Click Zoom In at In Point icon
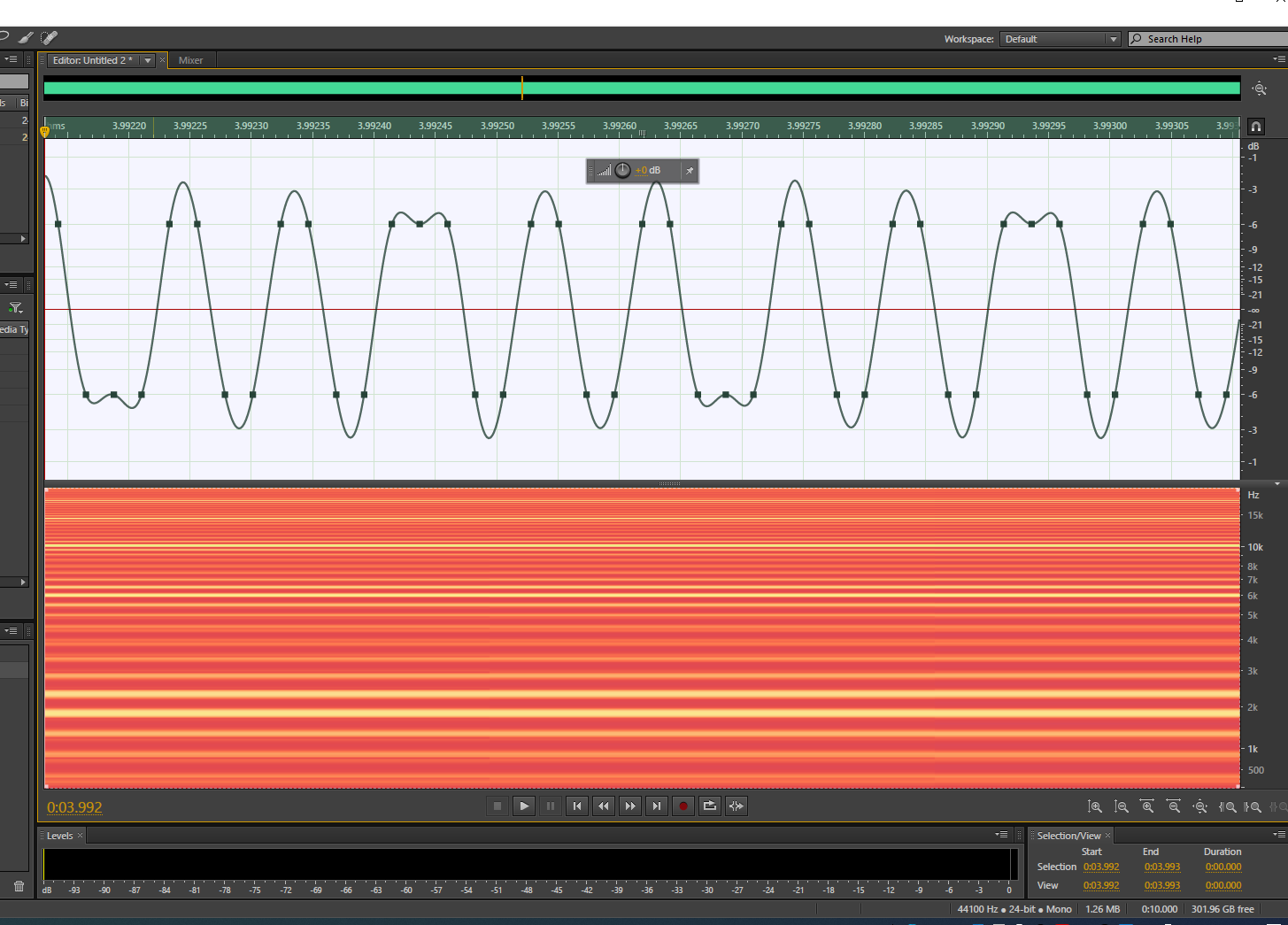This screenshot has width=1288, height=925. (1227, 806)
